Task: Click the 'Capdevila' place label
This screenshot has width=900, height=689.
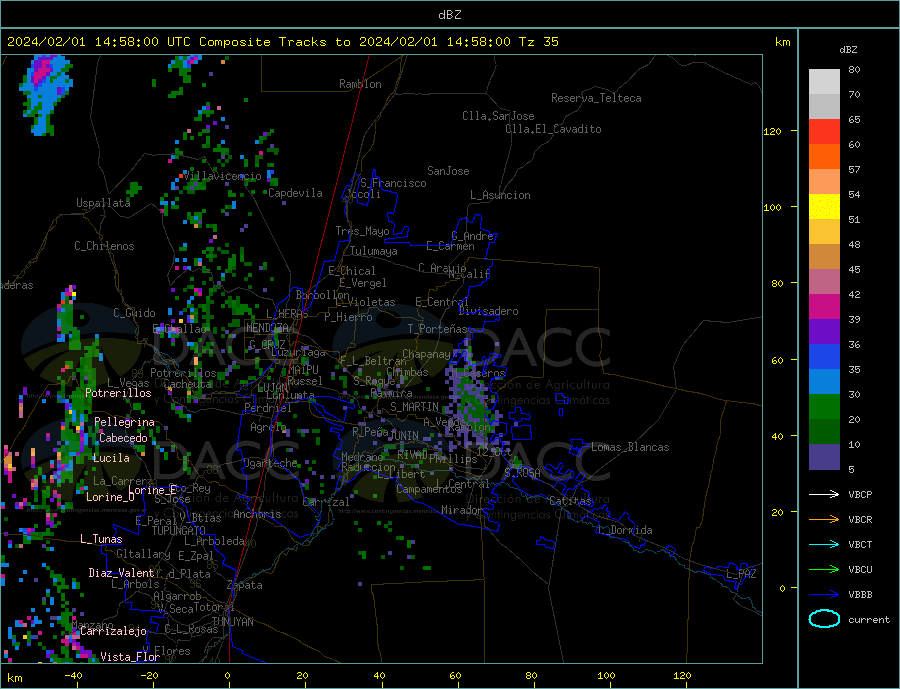Action: pos(296,193)
